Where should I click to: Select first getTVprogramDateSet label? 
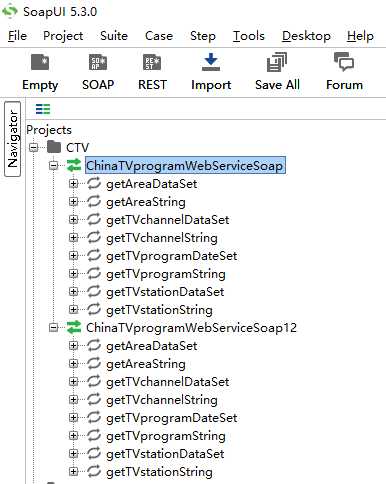(x=172, y=256)
